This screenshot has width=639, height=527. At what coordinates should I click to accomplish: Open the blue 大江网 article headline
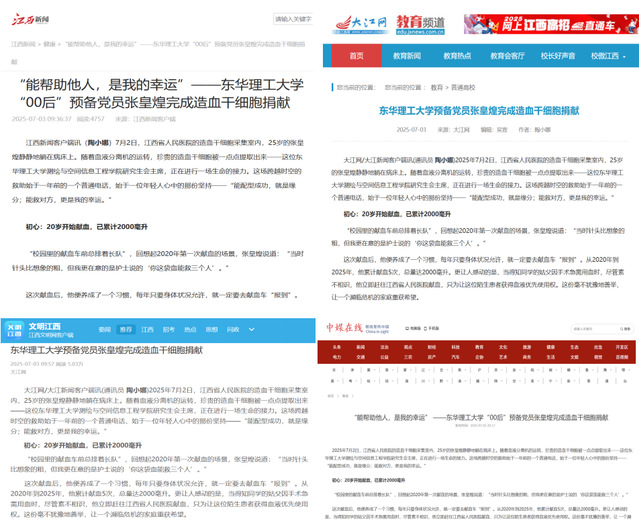tap(479, 110)
